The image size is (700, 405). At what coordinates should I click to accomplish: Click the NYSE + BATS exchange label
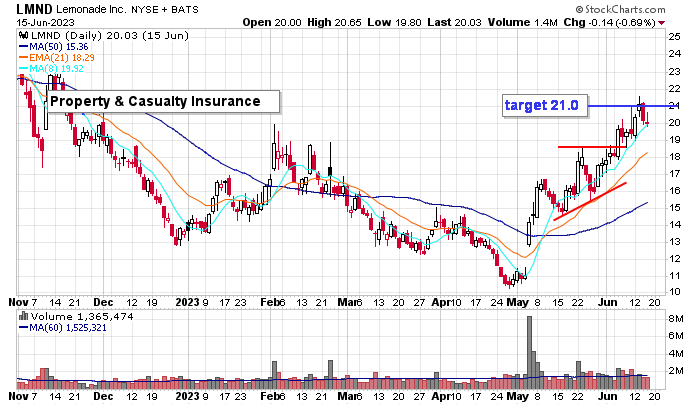coord(165,9)
